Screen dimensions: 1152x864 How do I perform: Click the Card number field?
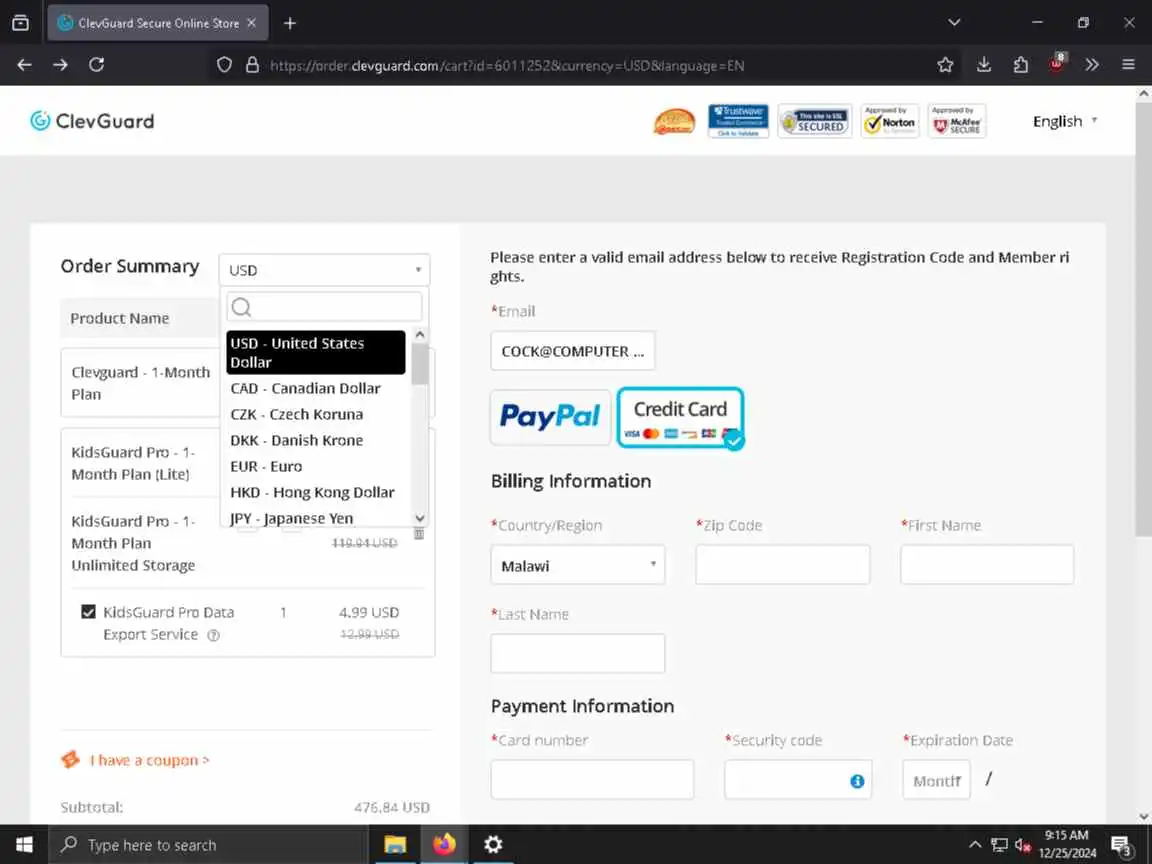pos(592,780)
